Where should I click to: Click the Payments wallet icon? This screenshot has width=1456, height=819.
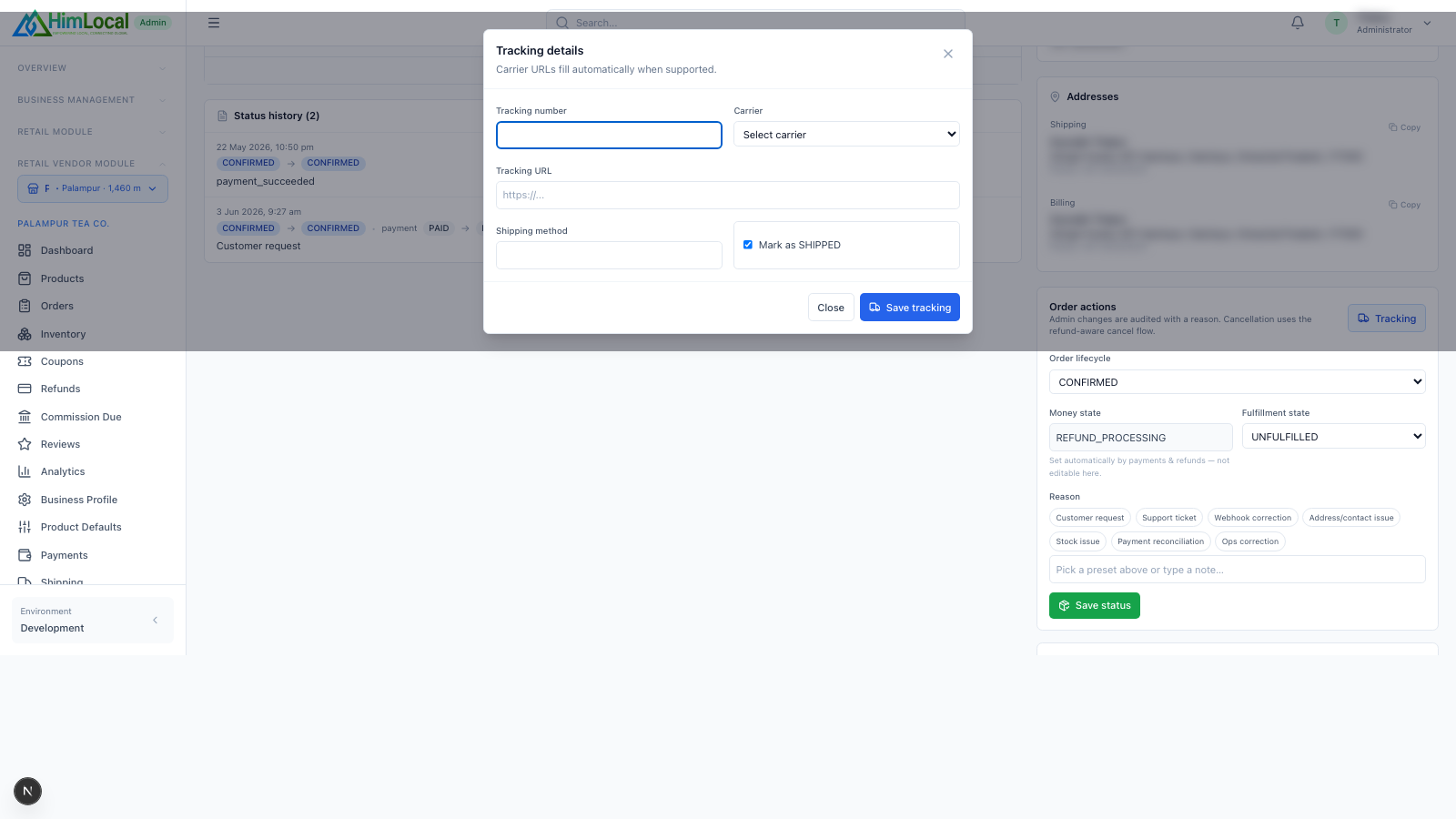click(25, 555)
